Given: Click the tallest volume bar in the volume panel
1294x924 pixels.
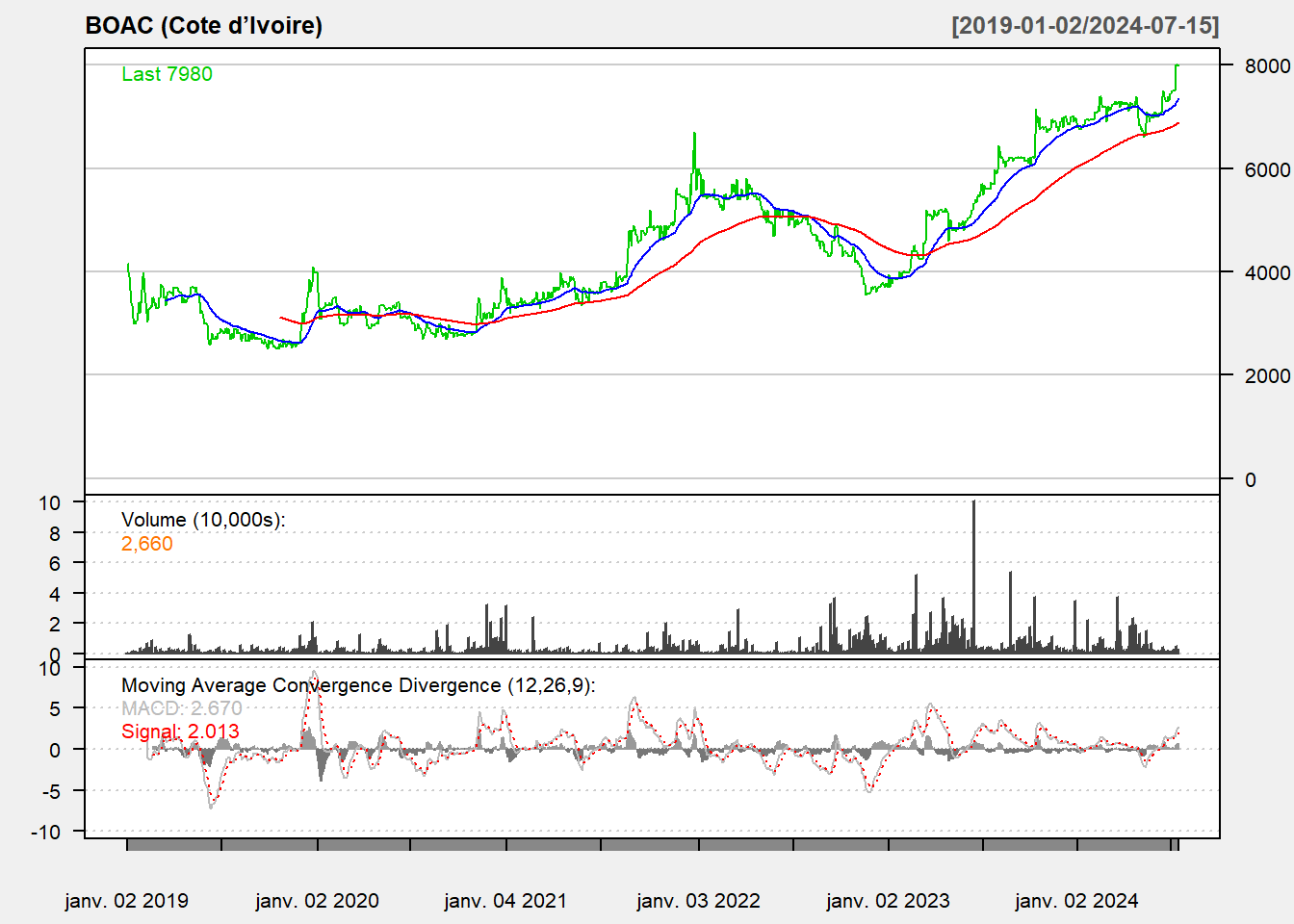Looking at the screenshot, I should tap(973, 577).
